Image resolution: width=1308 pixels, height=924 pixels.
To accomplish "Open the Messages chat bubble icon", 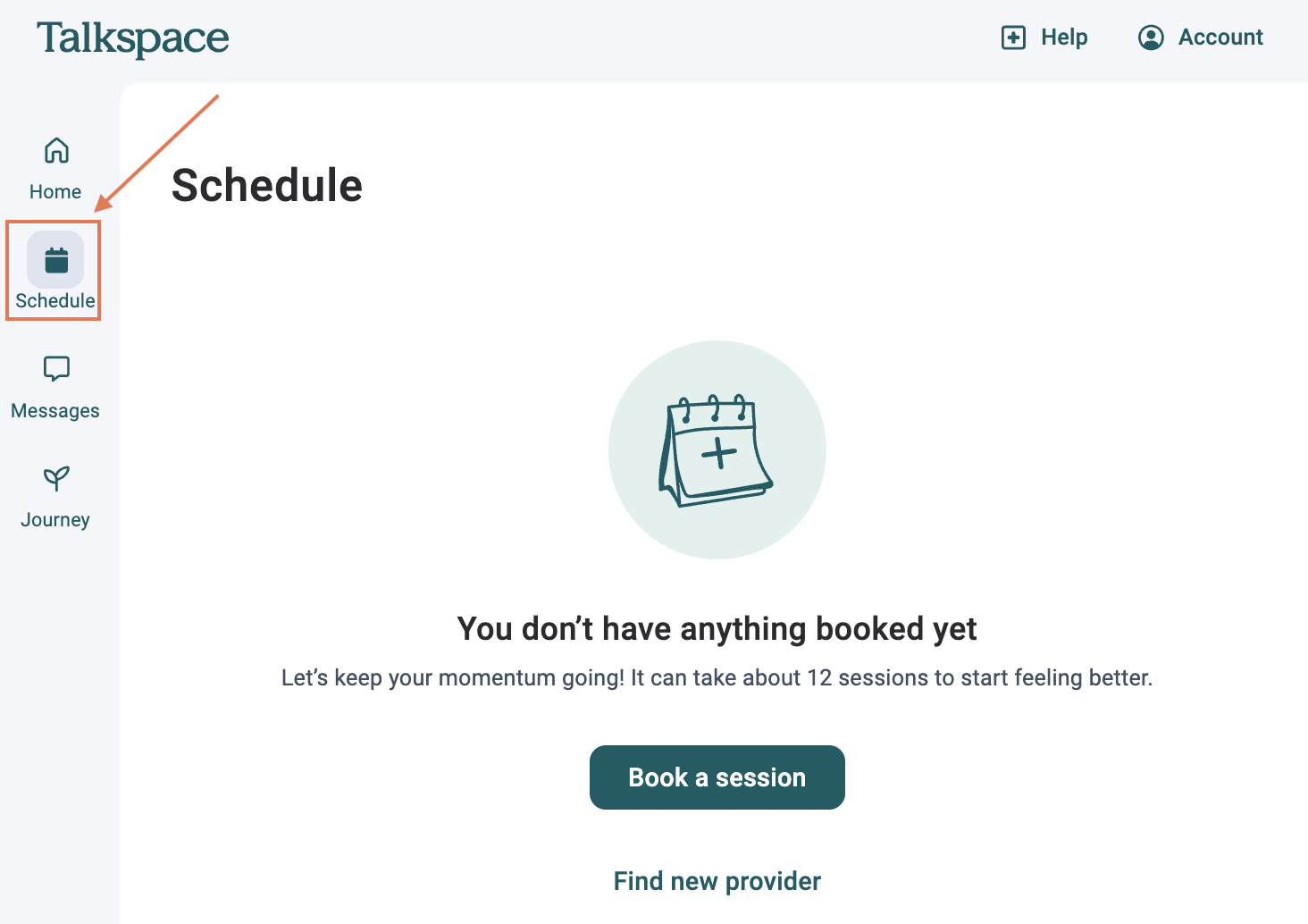I will (x=56, y=368).
